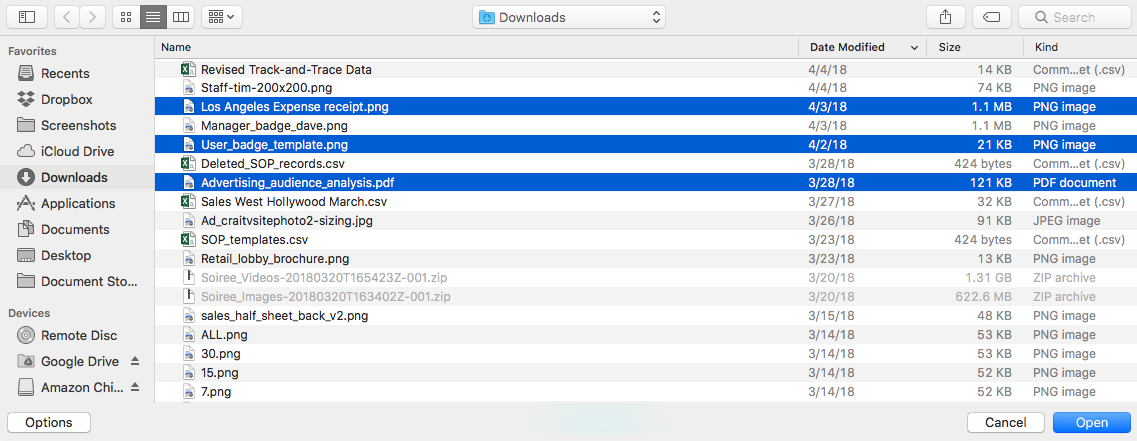The width and height of the screenshot is (1137, 441).
Task: Eject Google Drive
Action: click(x=135, y=361)
